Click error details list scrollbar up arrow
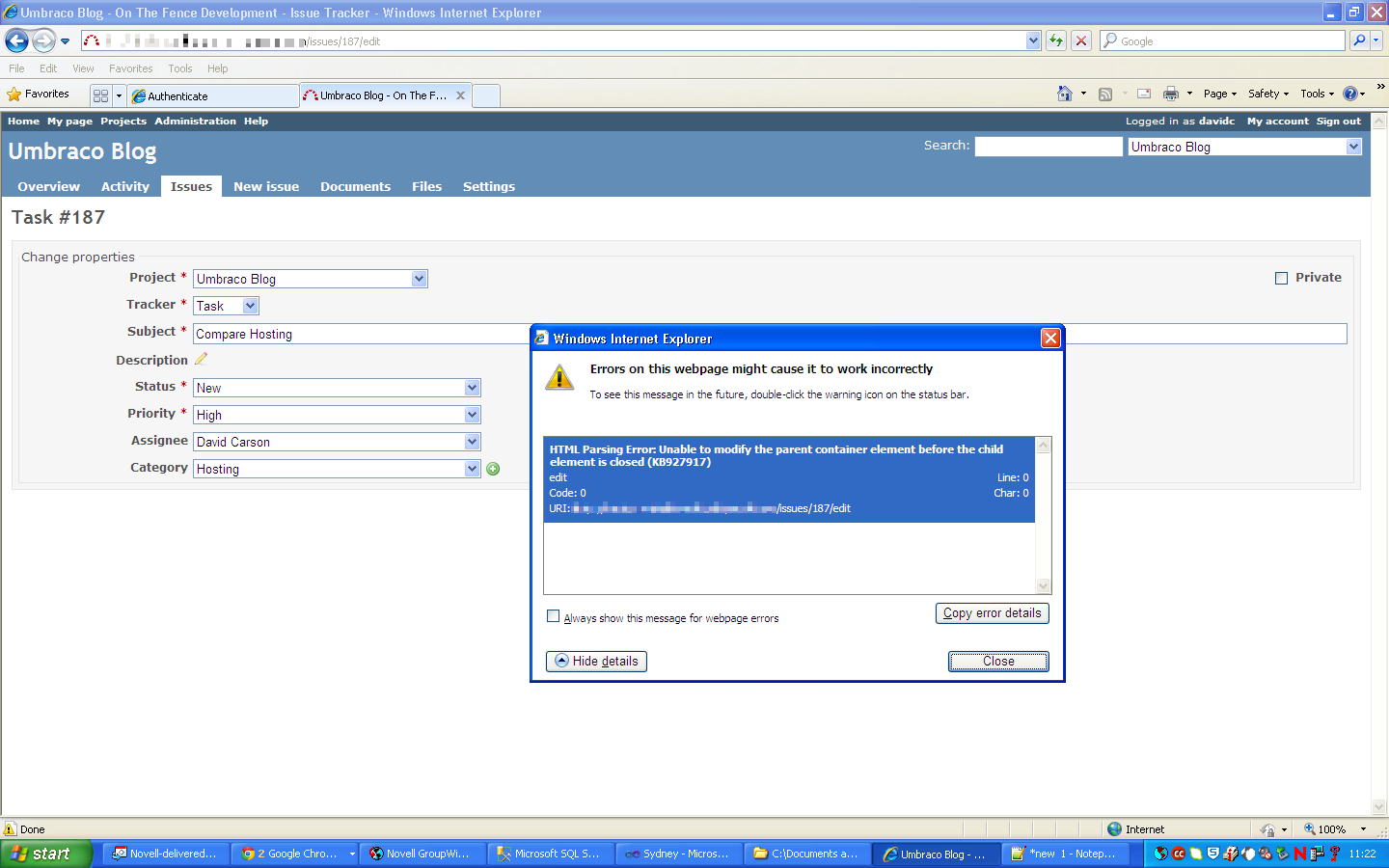1389x868 pixels. pos(1043,446)
